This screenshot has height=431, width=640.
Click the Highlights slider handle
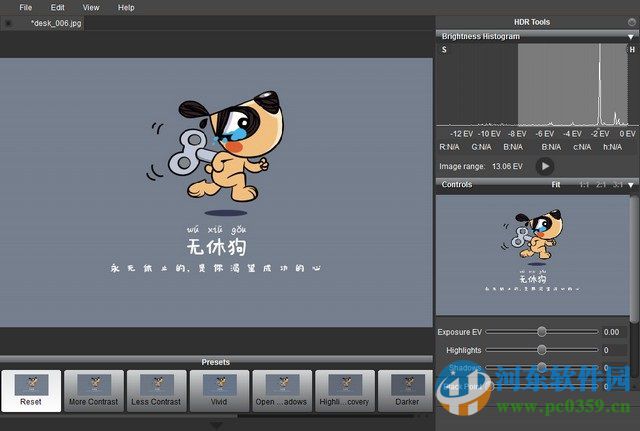click(541, 350)
